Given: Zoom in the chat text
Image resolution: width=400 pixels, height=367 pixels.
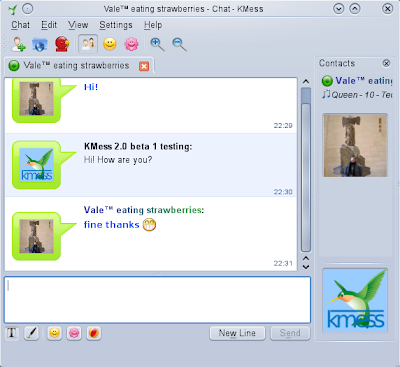Looking at the screenshot, I should [x=157, y=44].
